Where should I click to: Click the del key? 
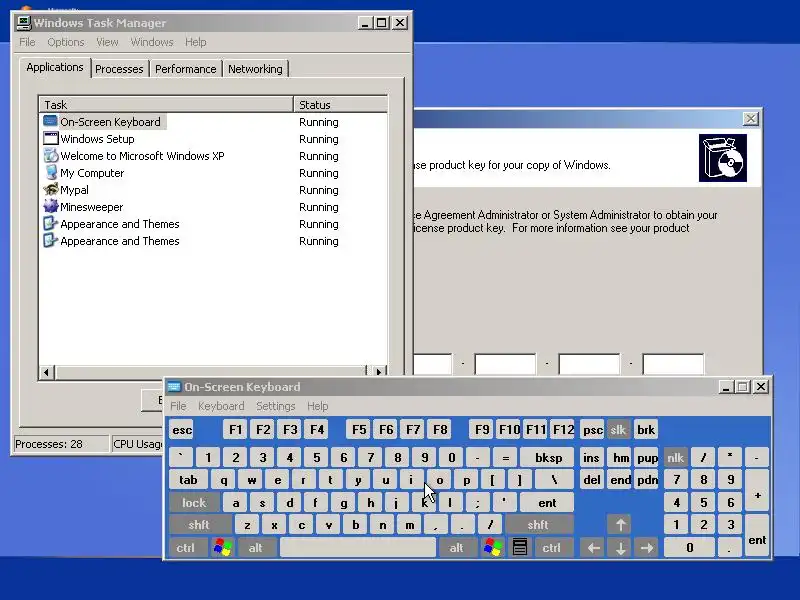(592, 480)
